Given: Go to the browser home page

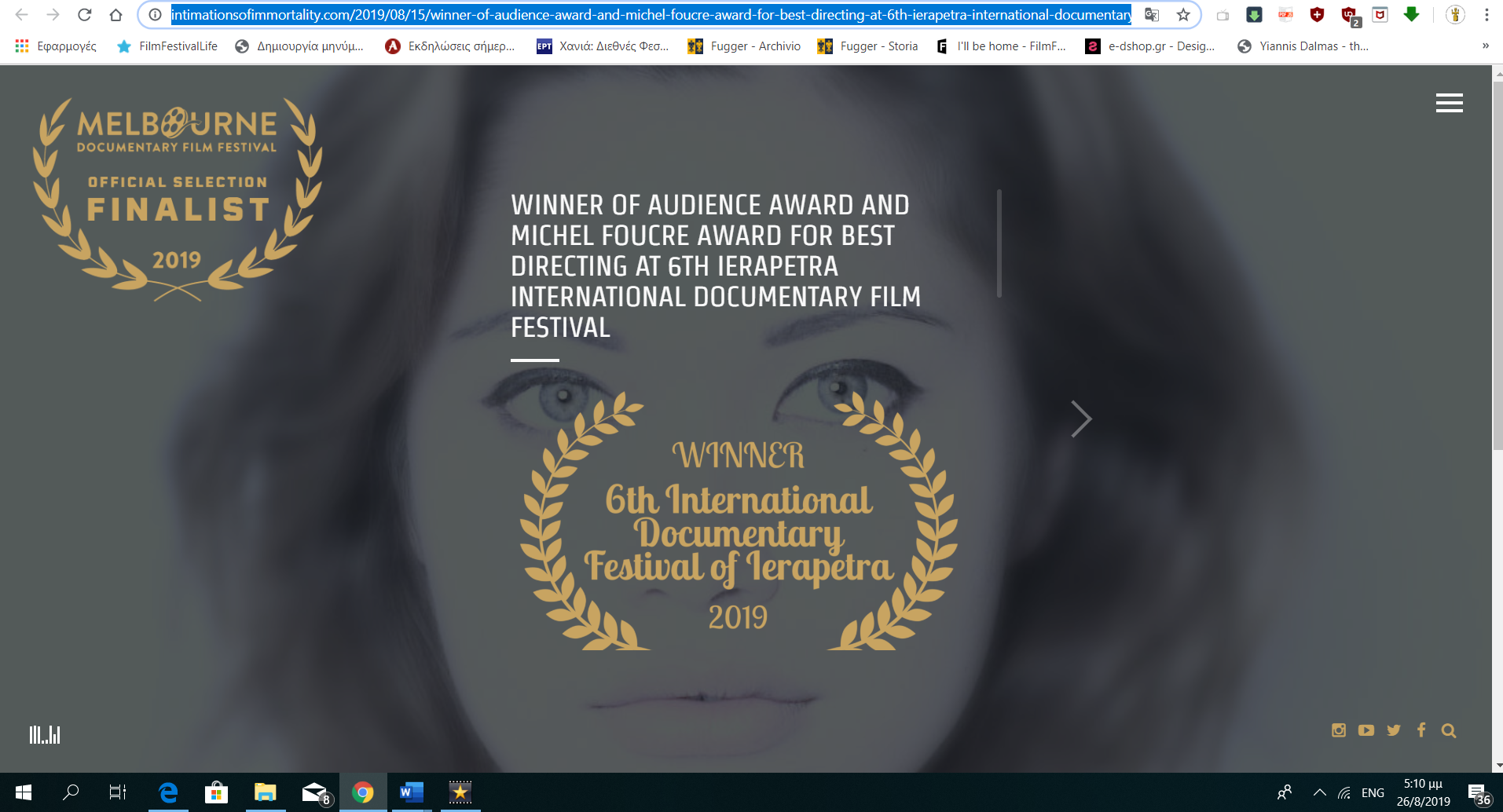Looking at the screenshot, I should 115,15.
